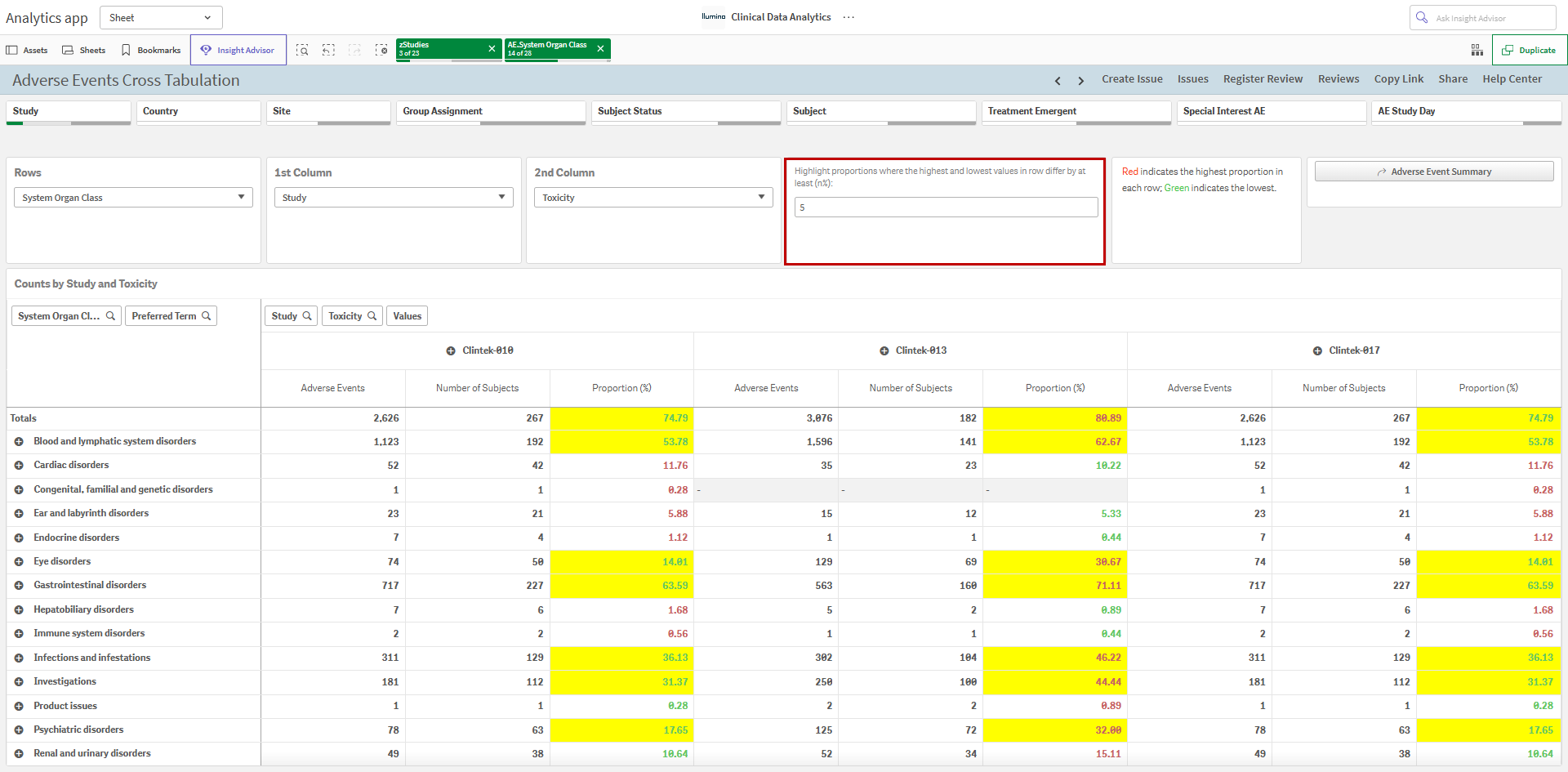Expand Cardiac disorders row

tap(19, 466)
